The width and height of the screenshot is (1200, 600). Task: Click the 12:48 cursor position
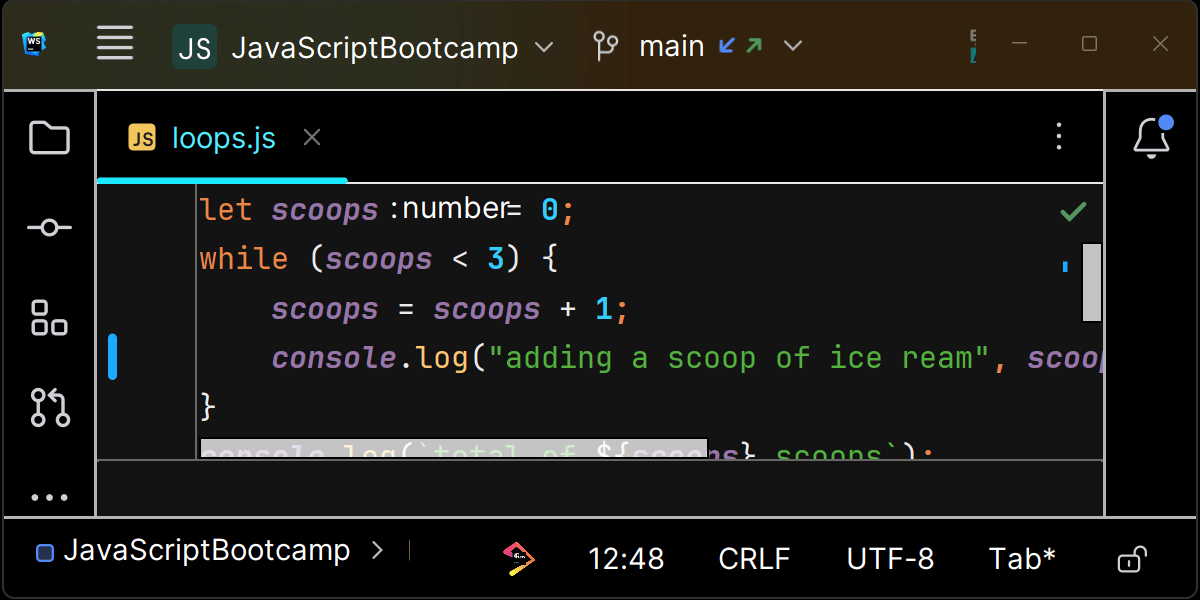pyautogui.click(x=625, y=558)
